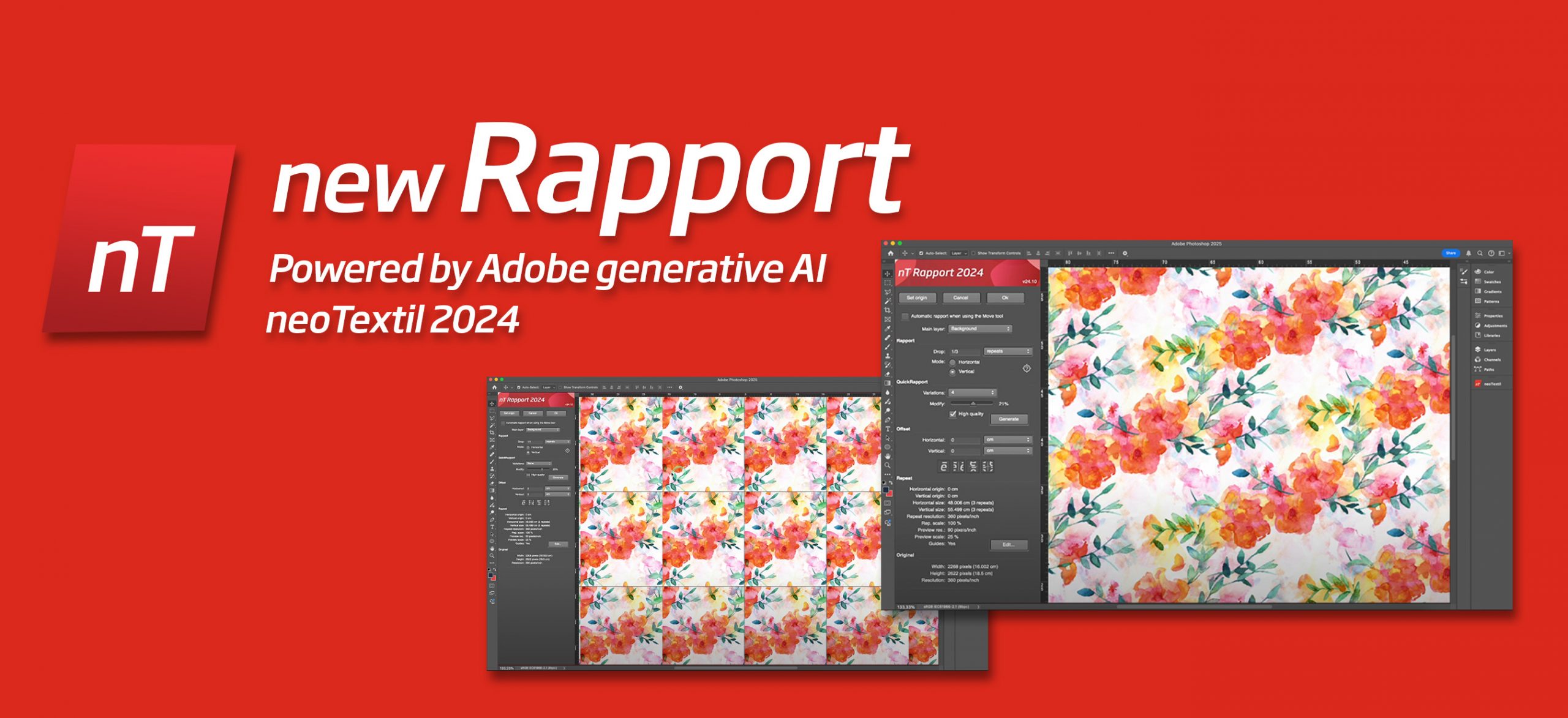Enable Automatic rapport checkbox in left window

(503, 423)
